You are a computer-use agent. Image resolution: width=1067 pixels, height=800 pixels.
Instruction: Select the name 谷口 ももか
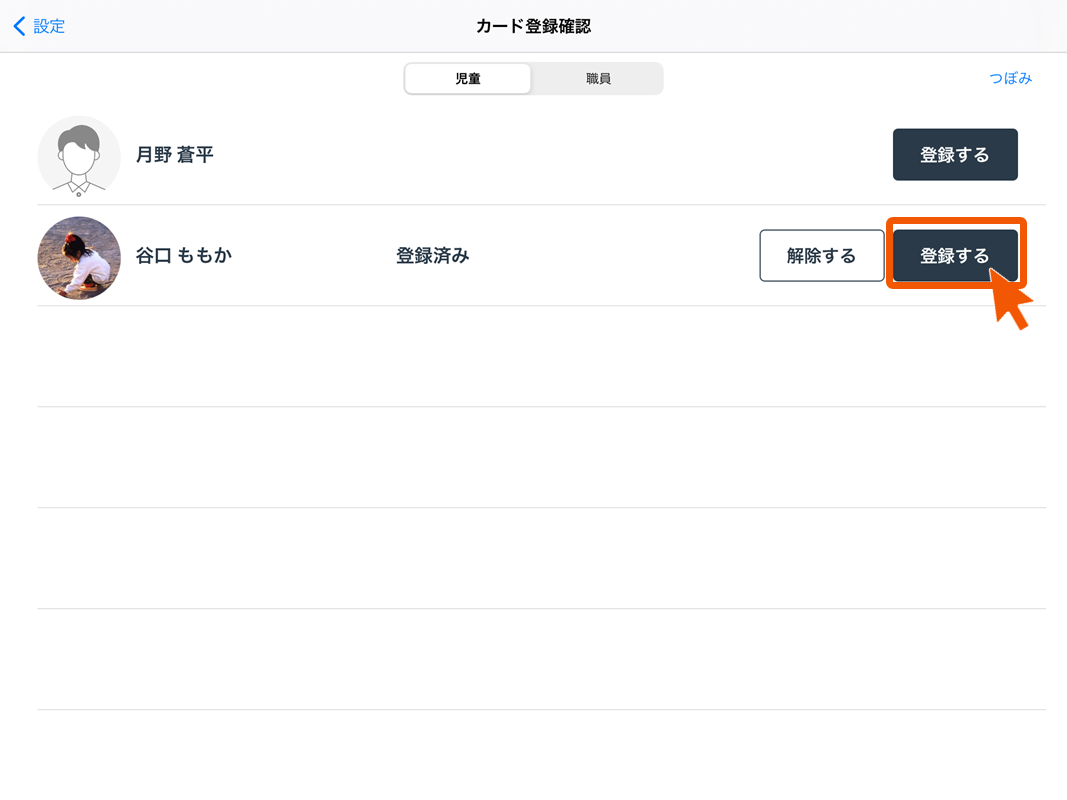184,256
